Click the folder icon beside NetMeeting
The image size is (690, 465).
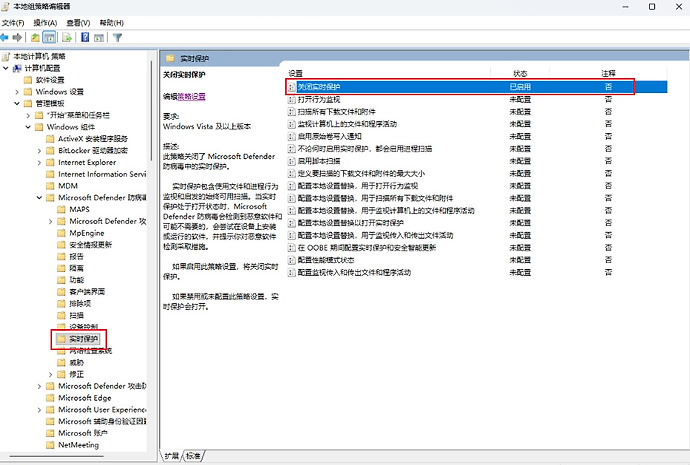[50, 445]
